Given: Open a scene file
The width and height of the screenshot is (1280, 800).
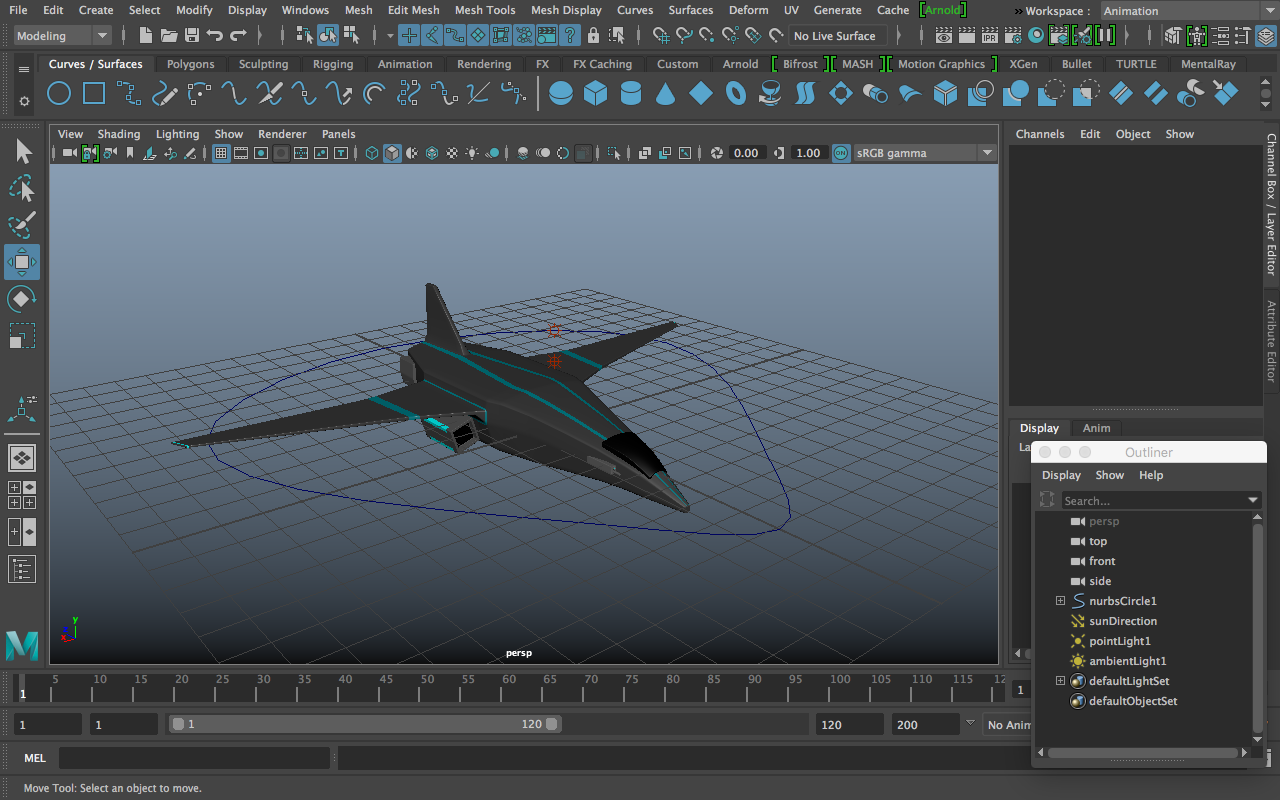Looking at the screenshot, I should (169, 36).
